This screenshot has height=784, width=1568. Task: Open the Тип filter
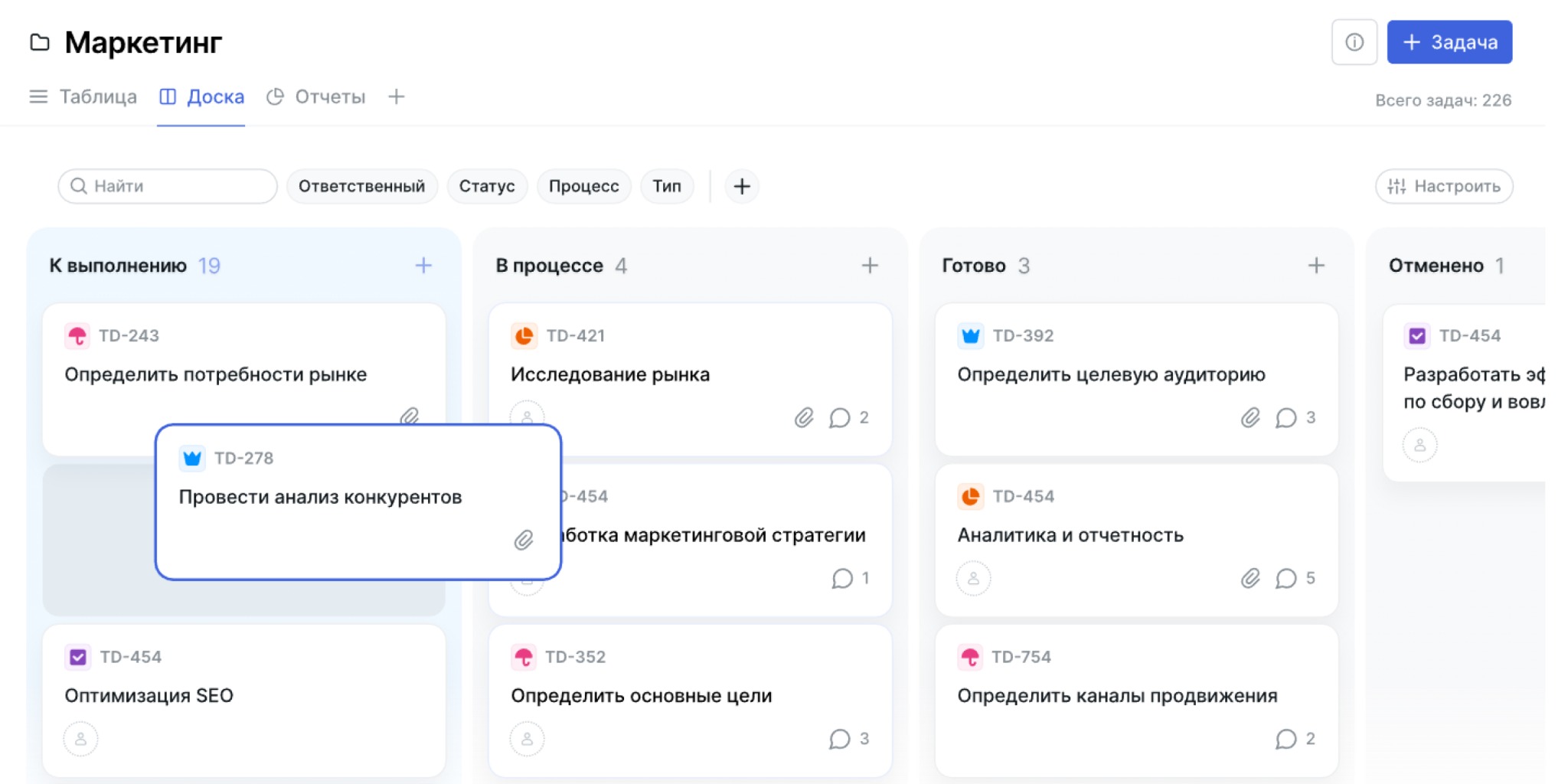point(667,186)
